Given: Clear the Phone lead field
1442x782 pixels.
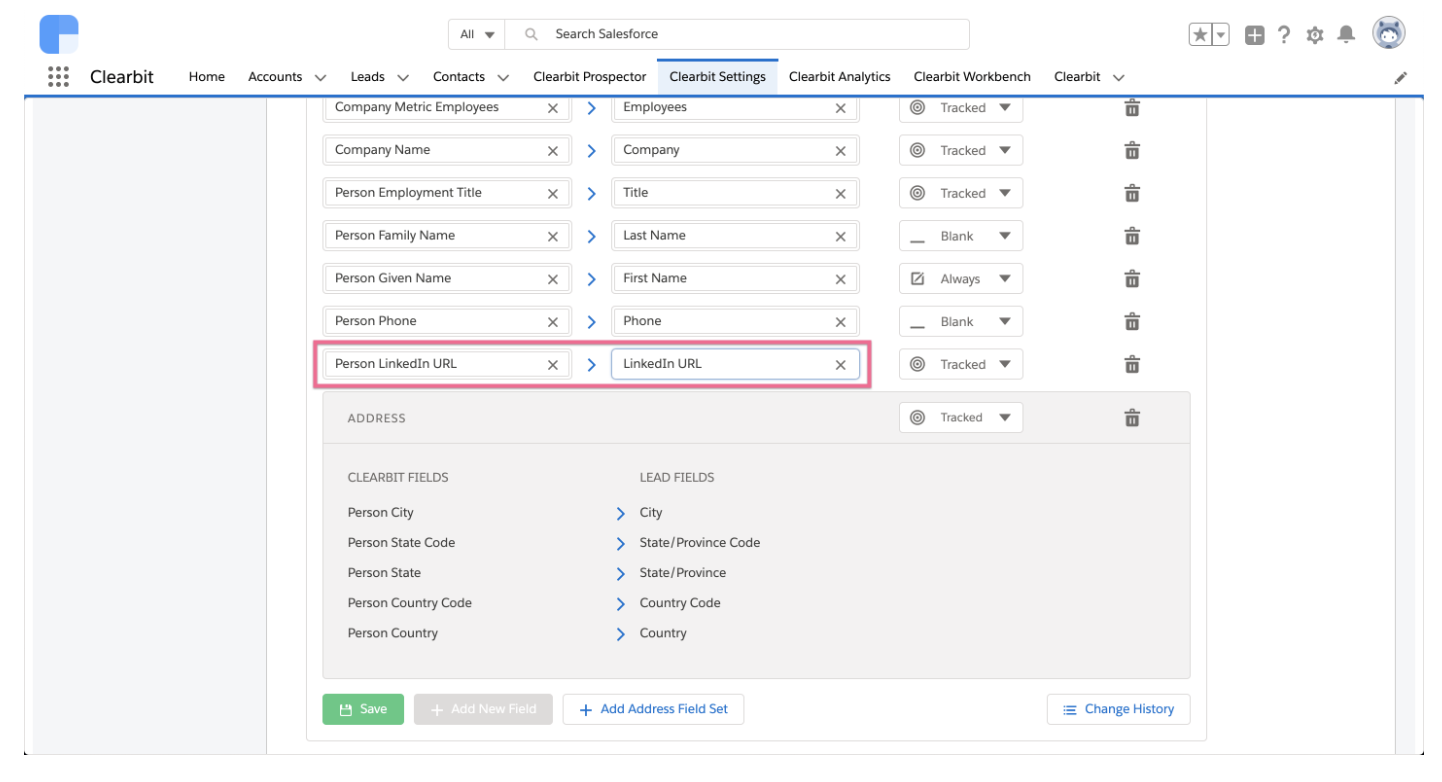Looking at the screenshot, I should coord(840,322).
